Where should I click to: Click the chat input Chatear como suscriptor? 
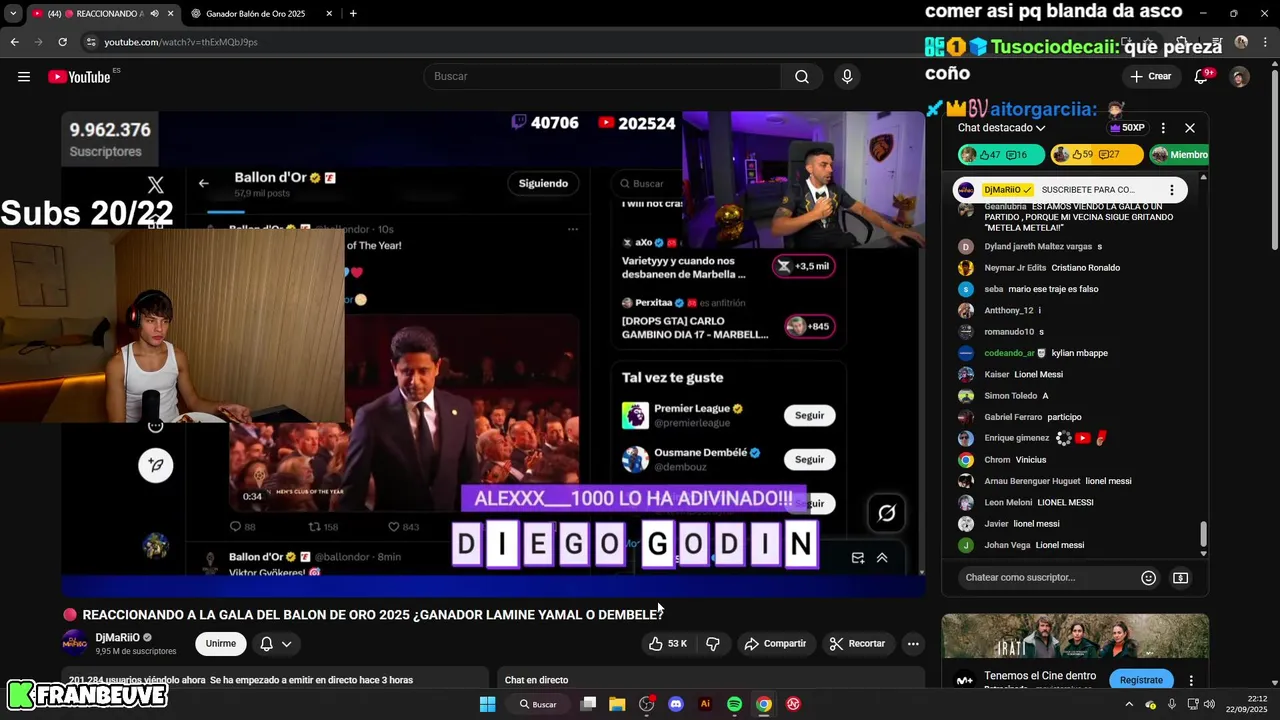coord(1045,578)
